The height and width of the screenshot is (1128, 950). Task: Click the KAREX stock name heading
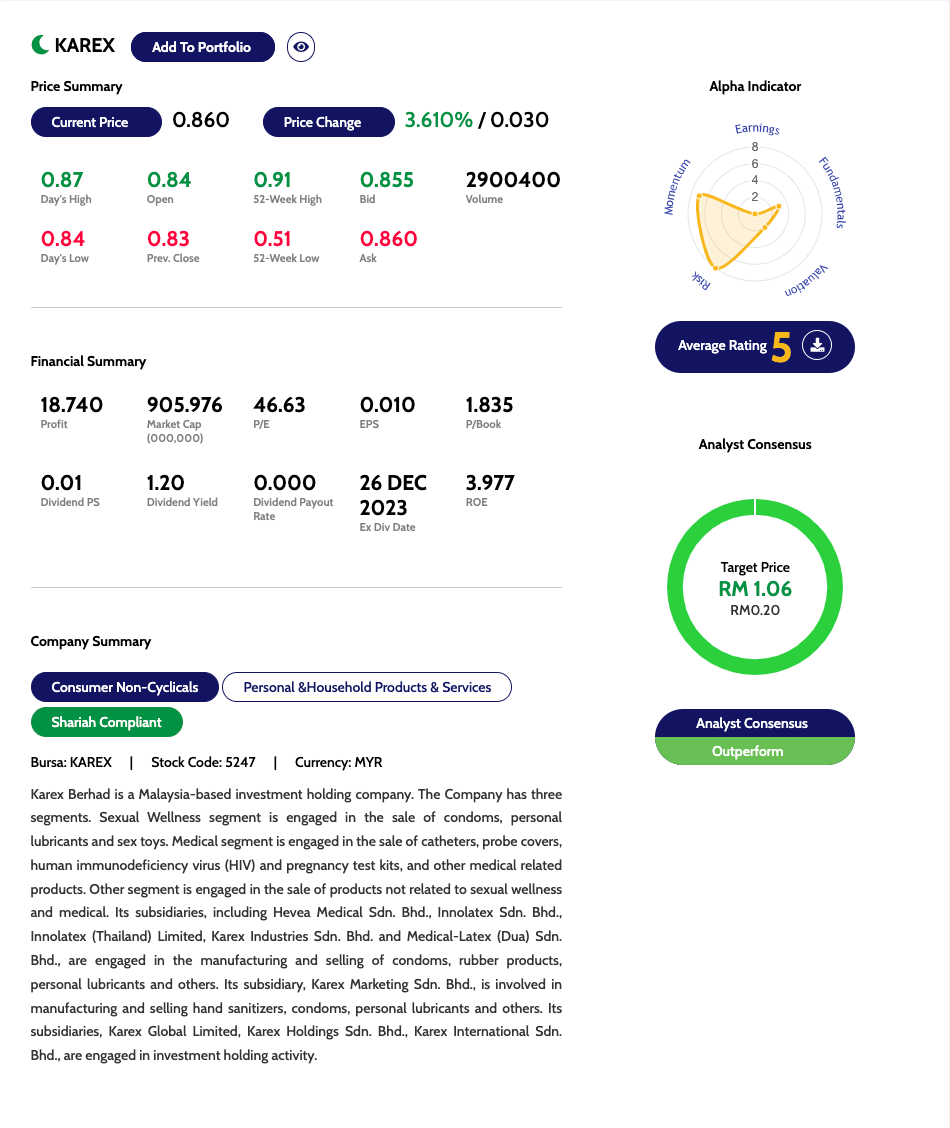85,45
